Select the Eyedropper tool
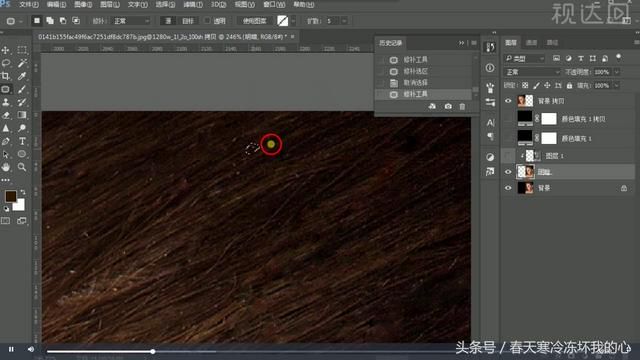 pos(22,76)
